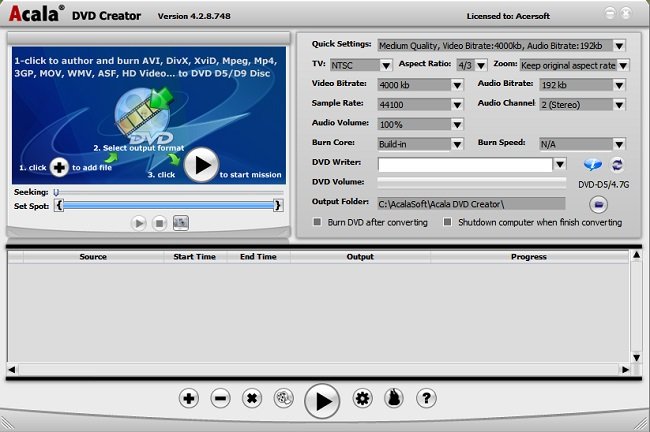The width and height of the screenshot is (650, 432).
Task: Open the DVD Writer dropdown arrow
Action: coord(560,164)
